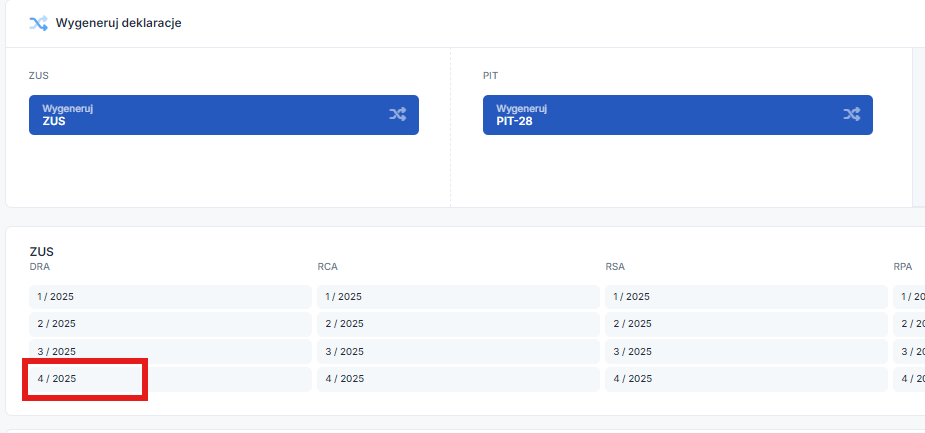Click the RPA column header
This screenshot has width=925, height=433.
[x=903, y=267]
